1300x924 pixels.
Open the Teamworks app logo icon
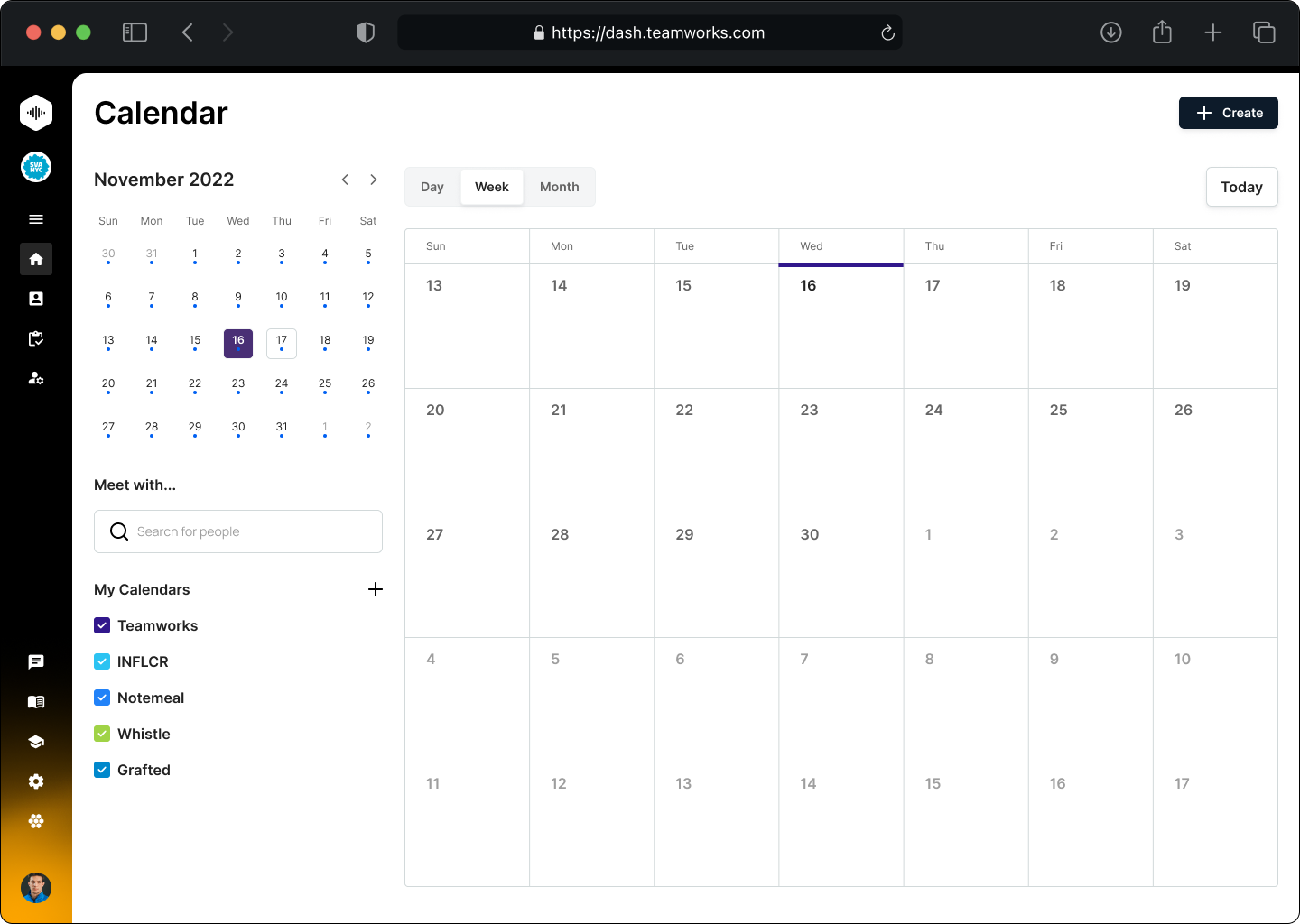tap(36, 113)
